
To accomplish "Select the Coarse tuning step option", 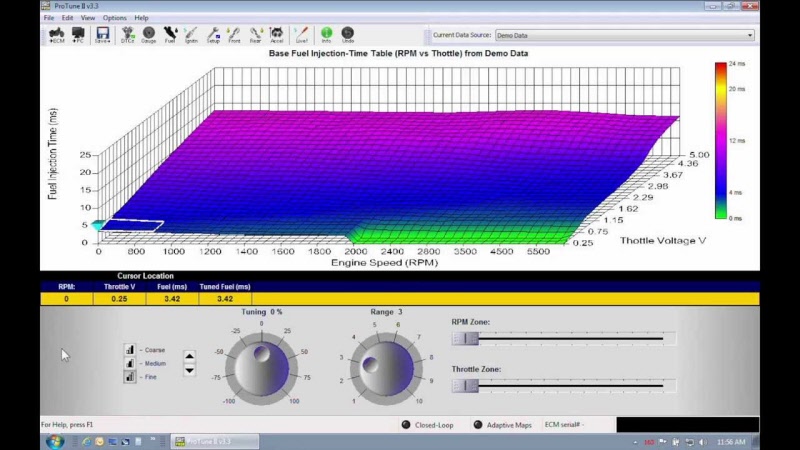I will [x=130, y=350].
